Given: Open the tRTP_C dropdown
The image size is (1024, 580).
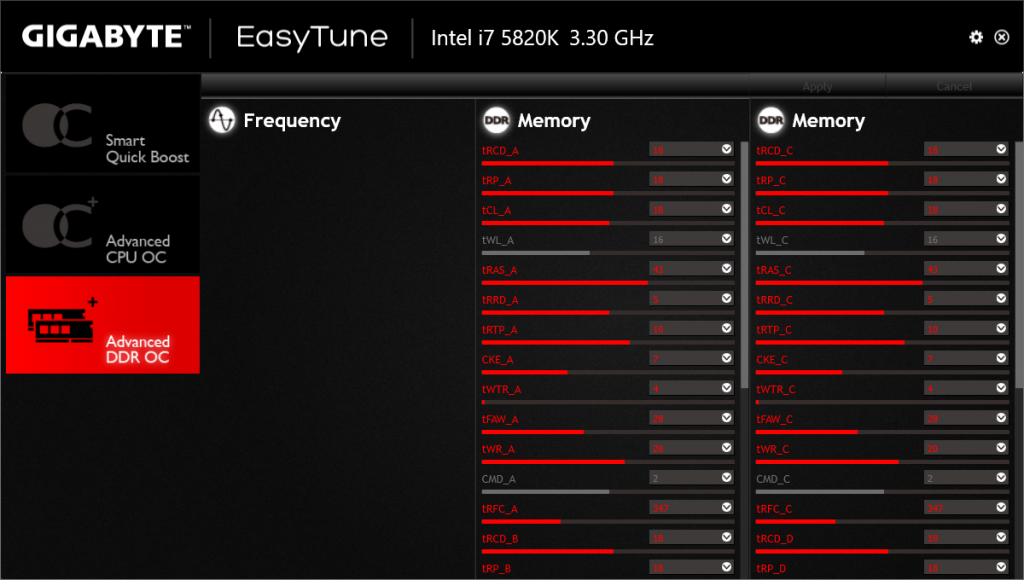Looking at the screenshot, I should (x=1001, y=329).
